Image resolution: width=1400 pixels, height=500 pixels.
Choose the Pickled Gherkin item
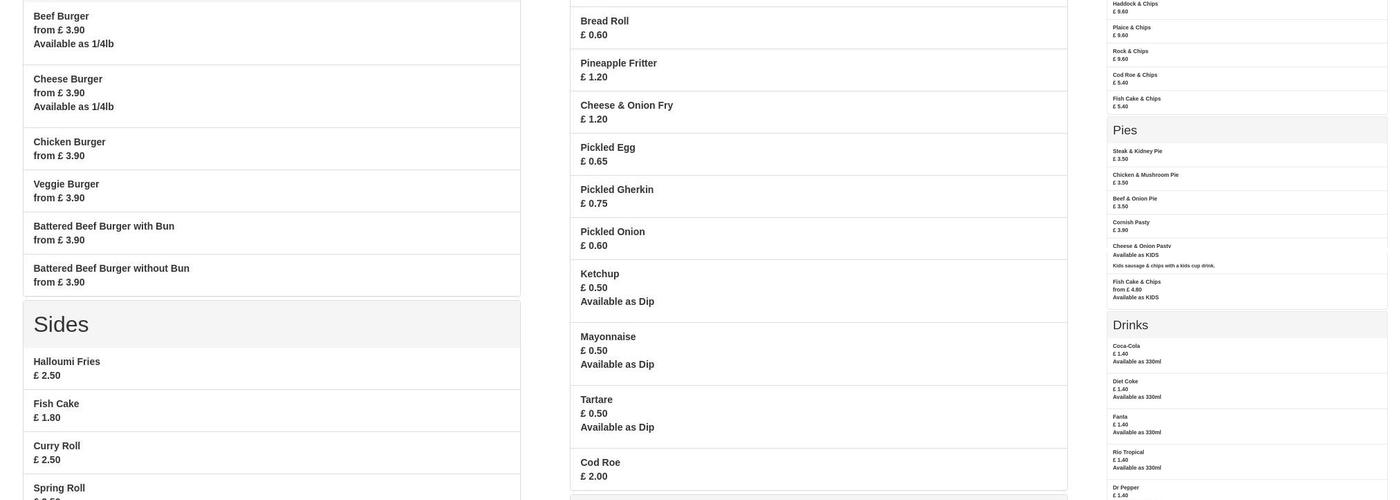[x=617, y=190]
